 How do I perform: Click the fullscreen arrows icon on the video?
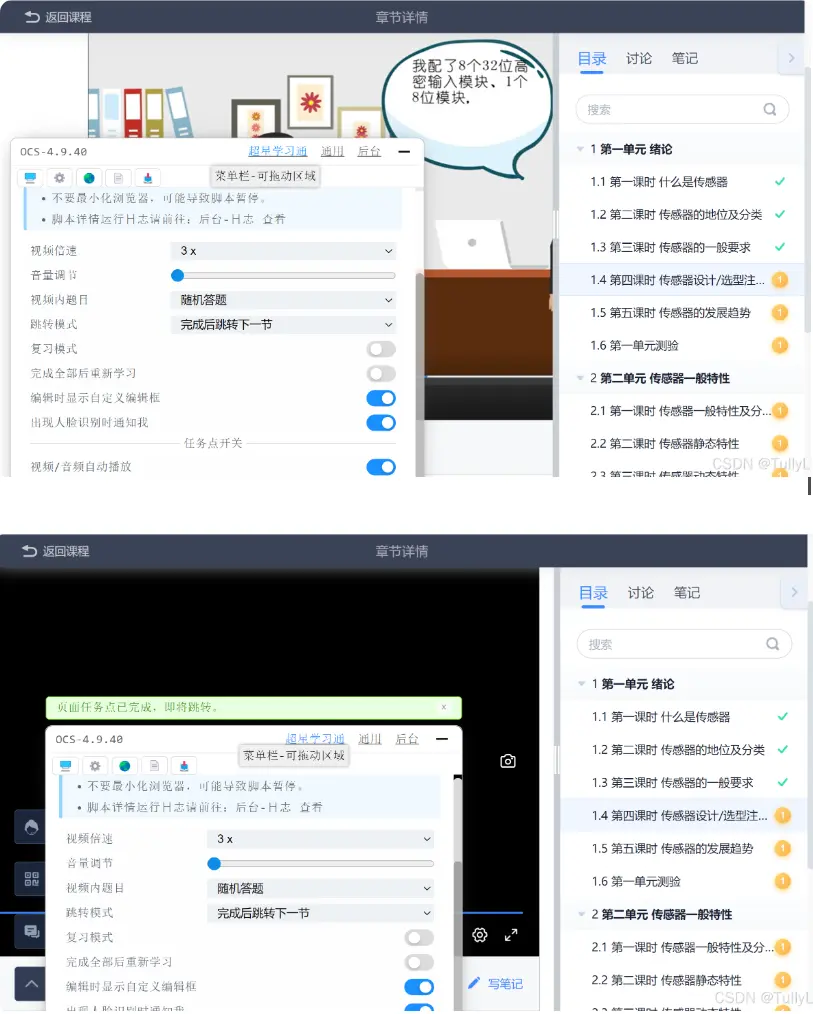pos(511,934)
